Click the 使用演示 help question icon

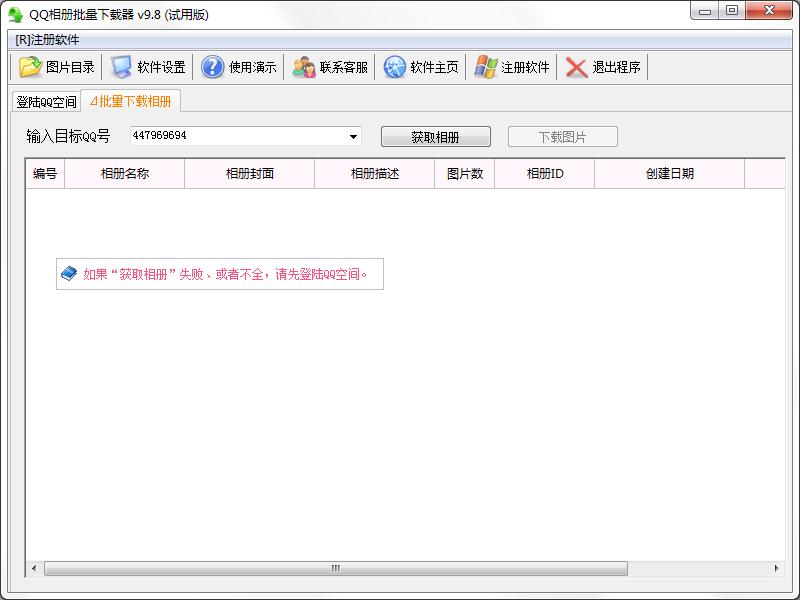pyautogui.click(x=212, y=67)
